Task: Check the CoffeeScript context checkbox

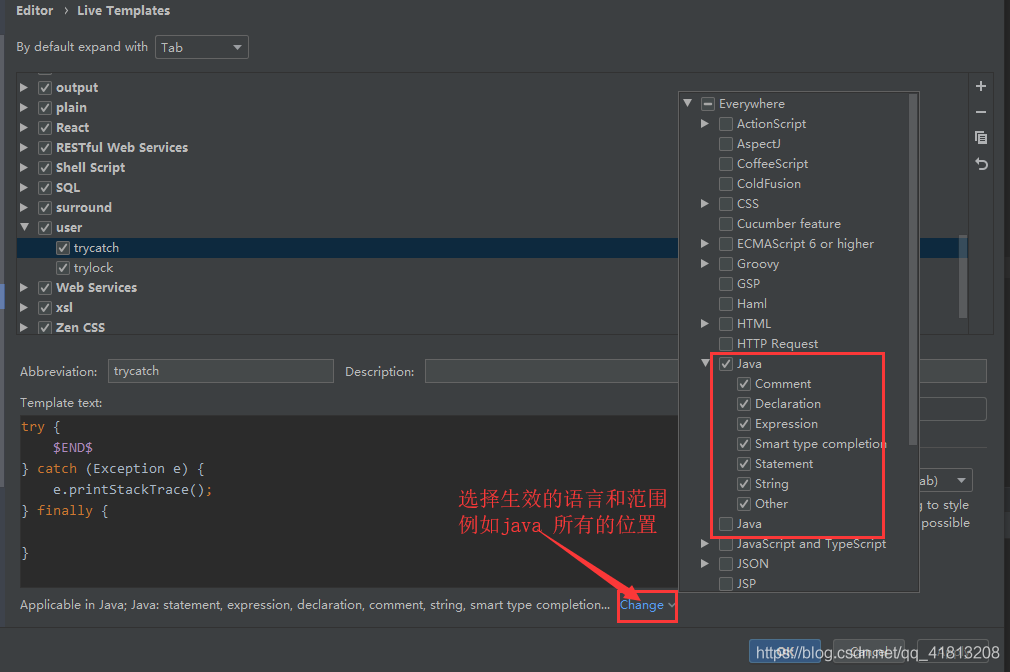Action: point(726,164)
